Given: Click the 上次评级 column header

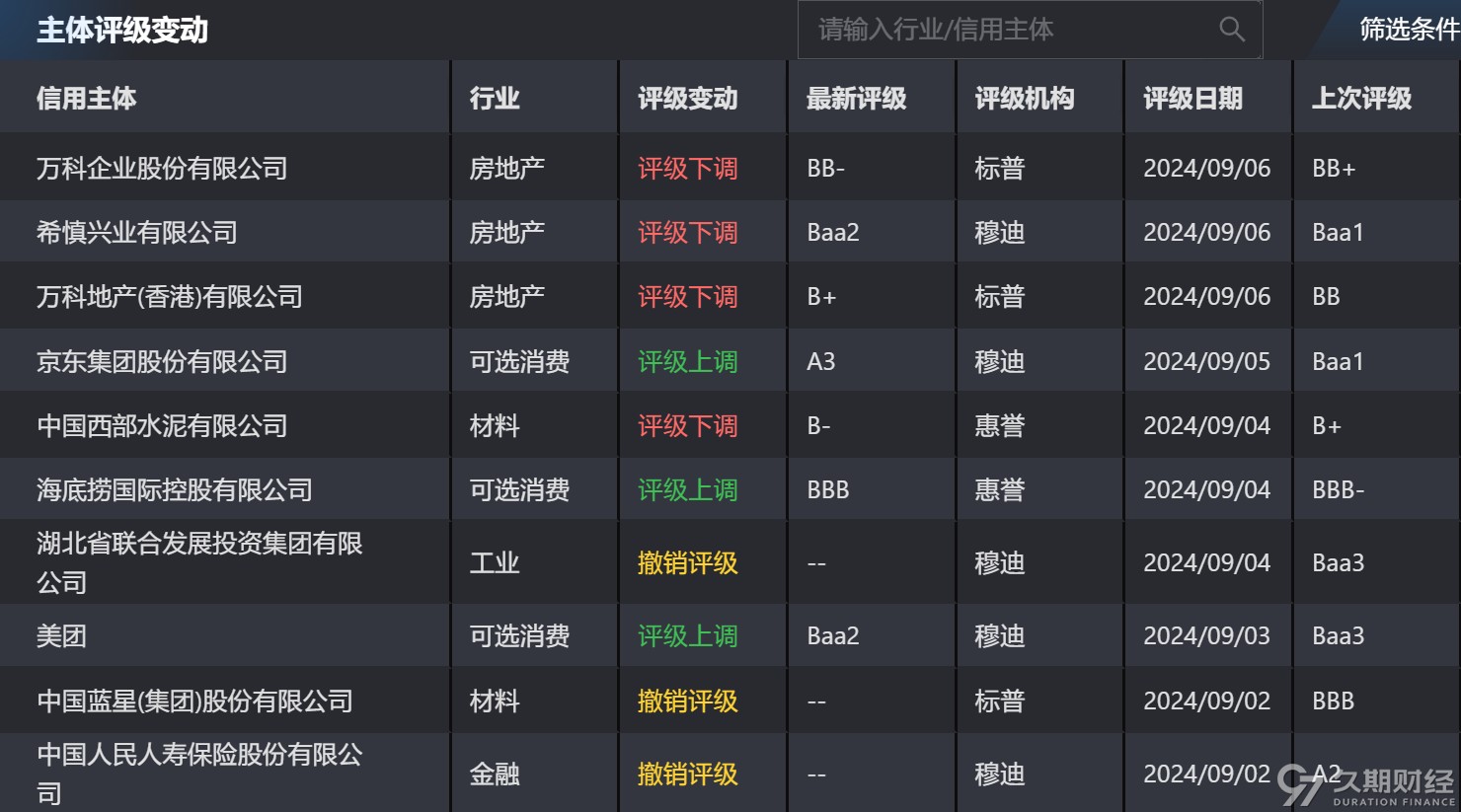Looking at the screenshot, I should [1361, 99].
